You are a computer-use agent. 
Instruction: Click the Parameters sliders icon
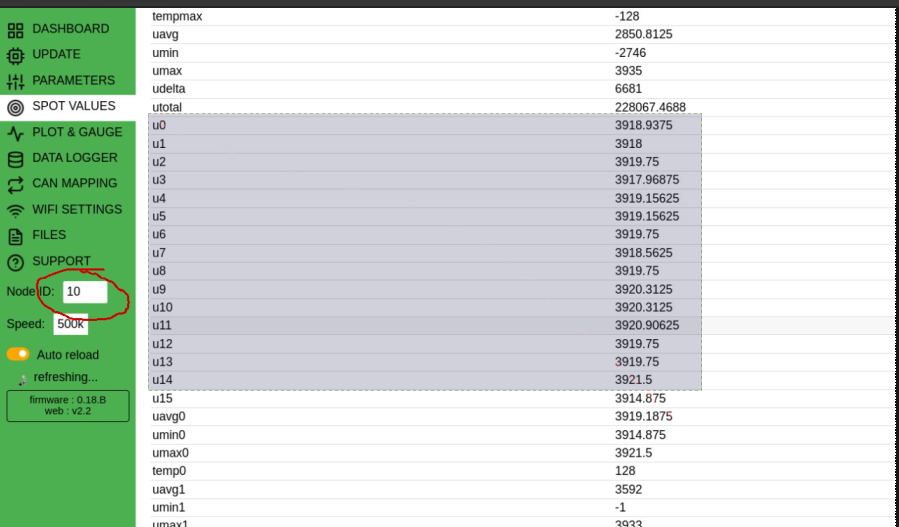pos(15,81)
